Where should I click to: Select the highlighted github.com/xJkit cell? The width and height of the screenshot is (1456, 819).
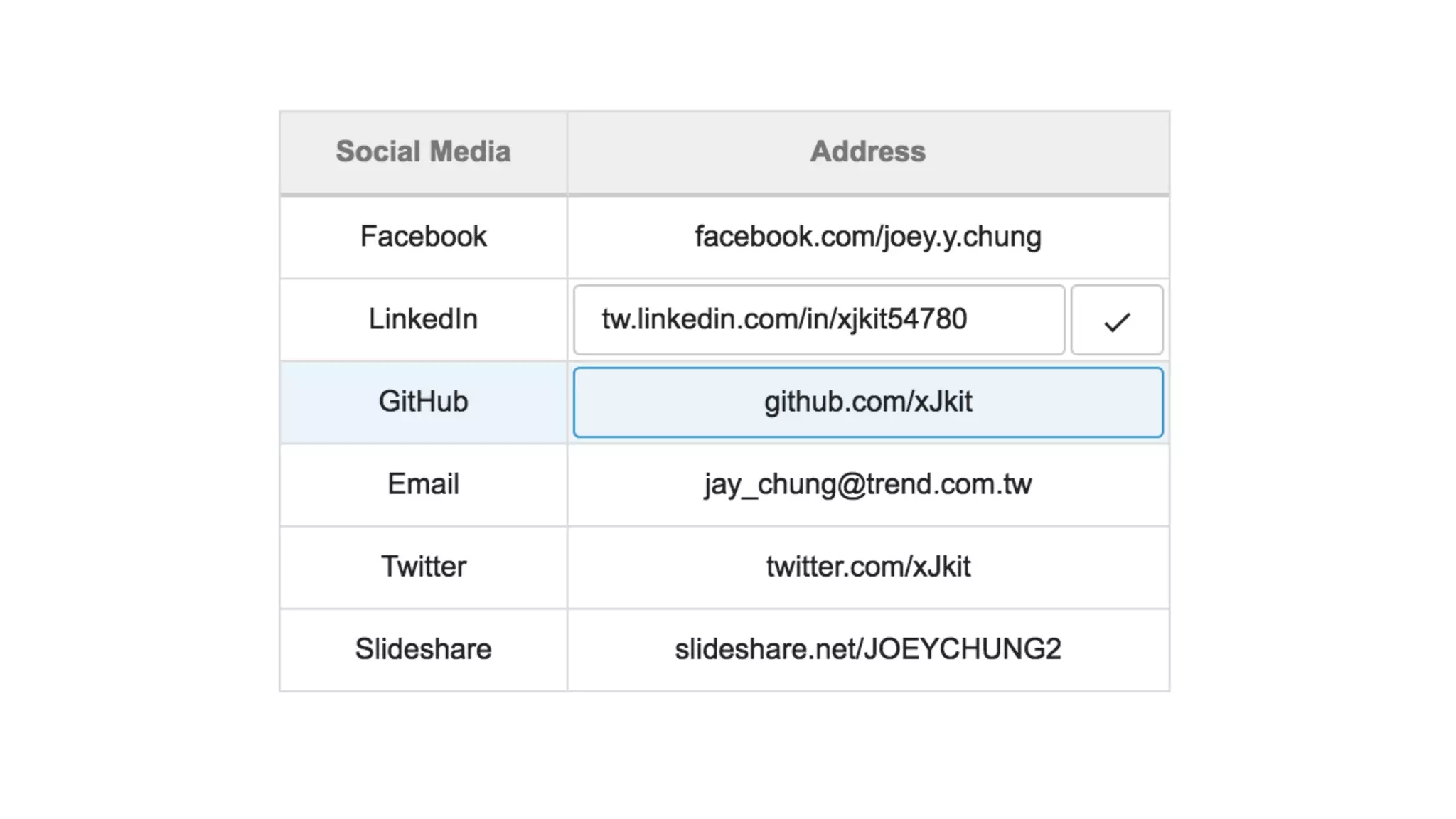[867, 402]
